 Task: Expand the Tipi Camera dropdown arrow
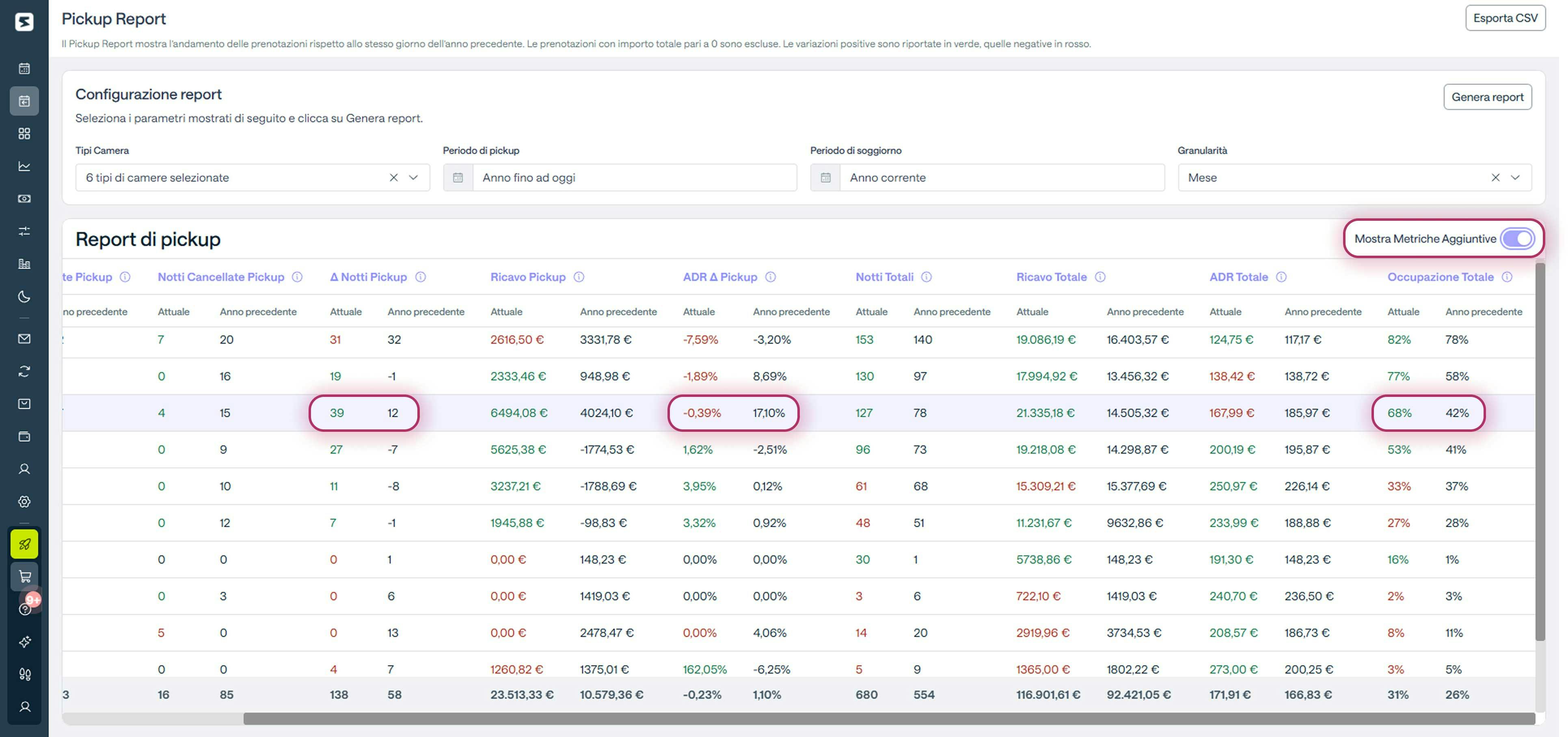coord(413,178)
